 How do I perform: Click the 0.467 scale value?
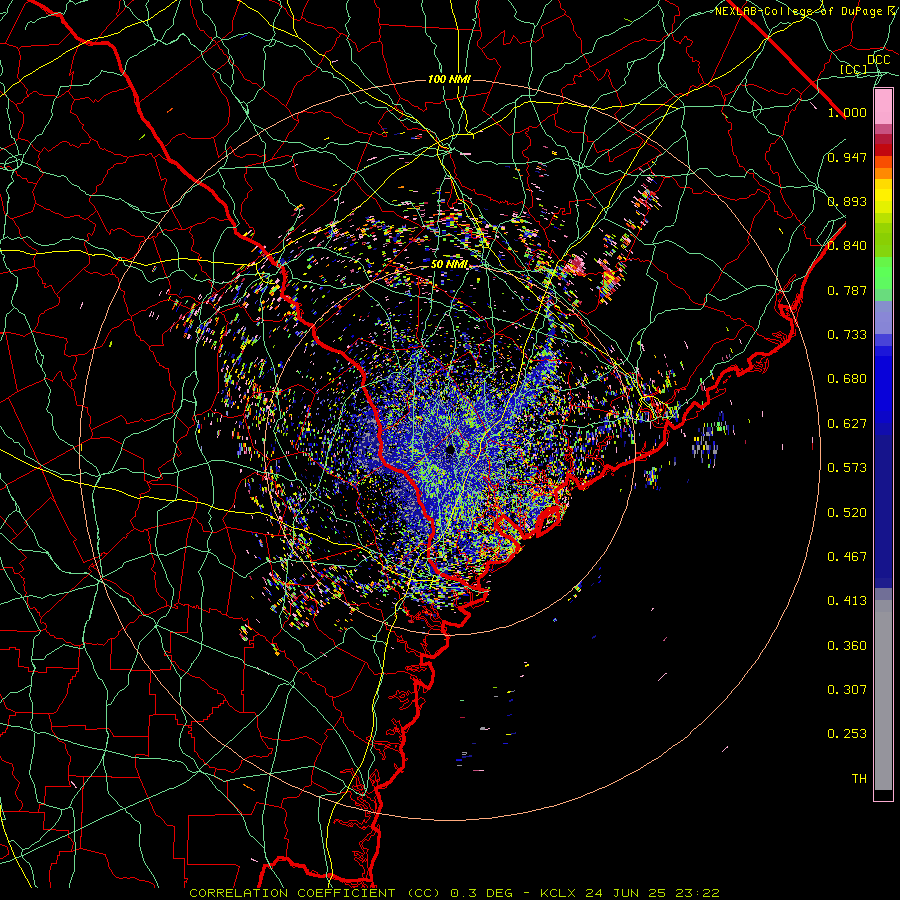pyautogui.click(x=847, y=557)
